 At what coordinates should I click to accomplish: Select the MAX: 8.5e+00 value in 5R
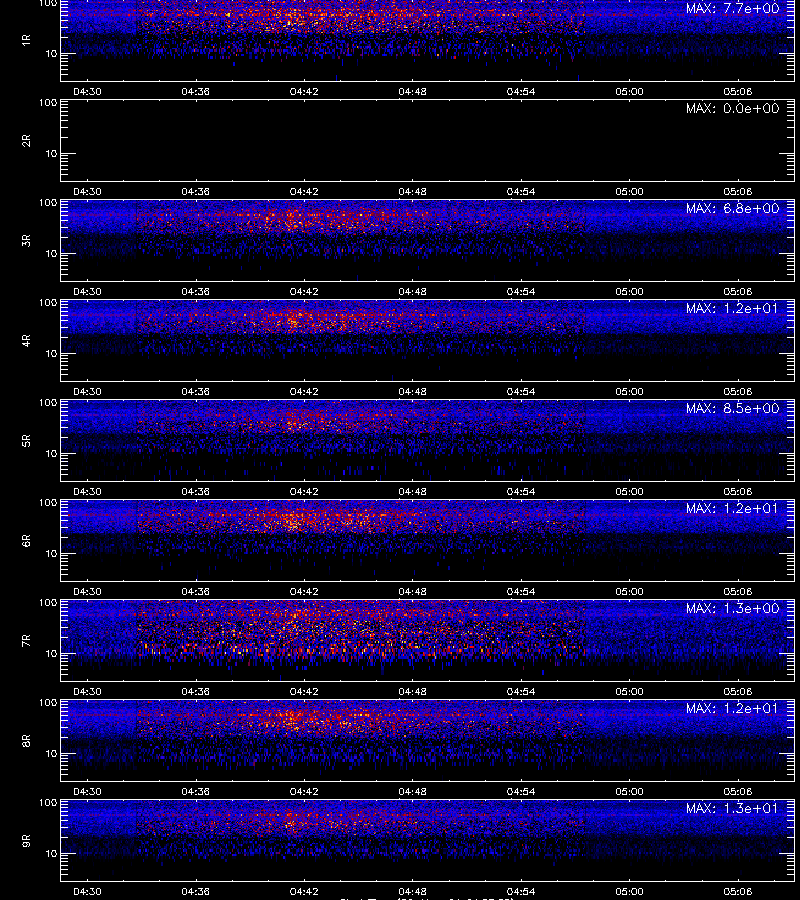[x=732, y=409]
